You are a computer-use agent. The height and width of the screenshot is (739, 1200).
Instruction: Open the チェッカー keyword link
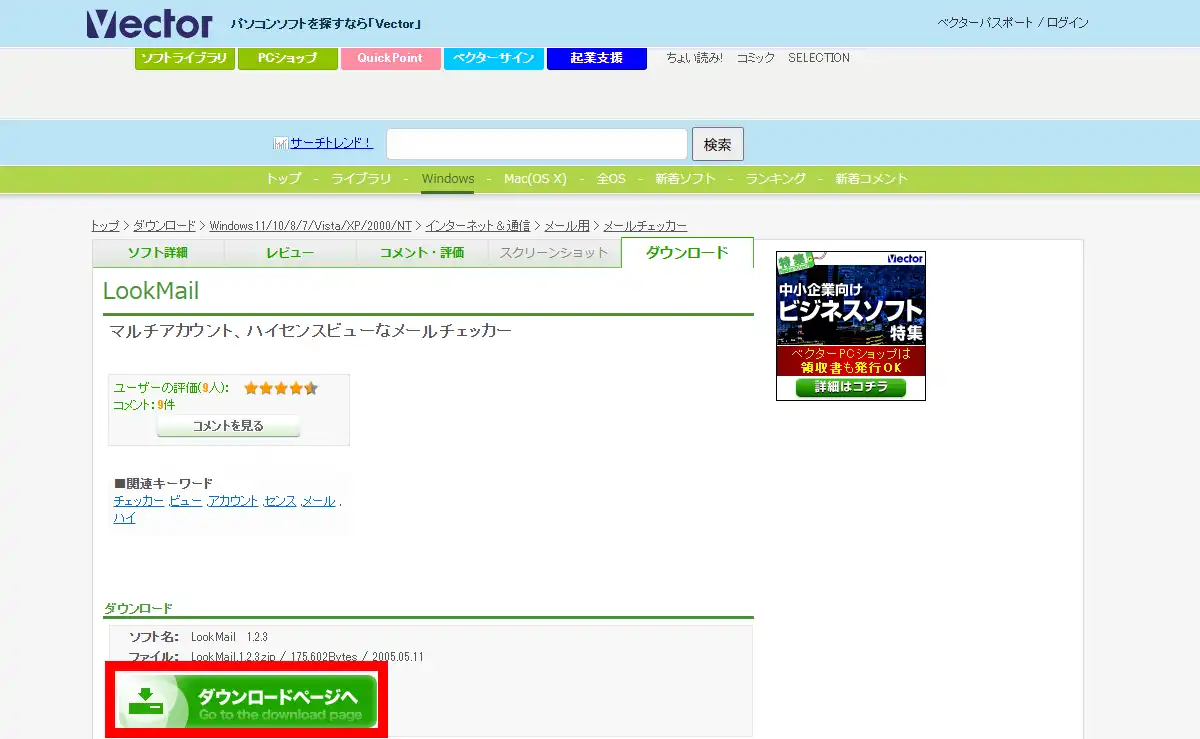[139, 501]
